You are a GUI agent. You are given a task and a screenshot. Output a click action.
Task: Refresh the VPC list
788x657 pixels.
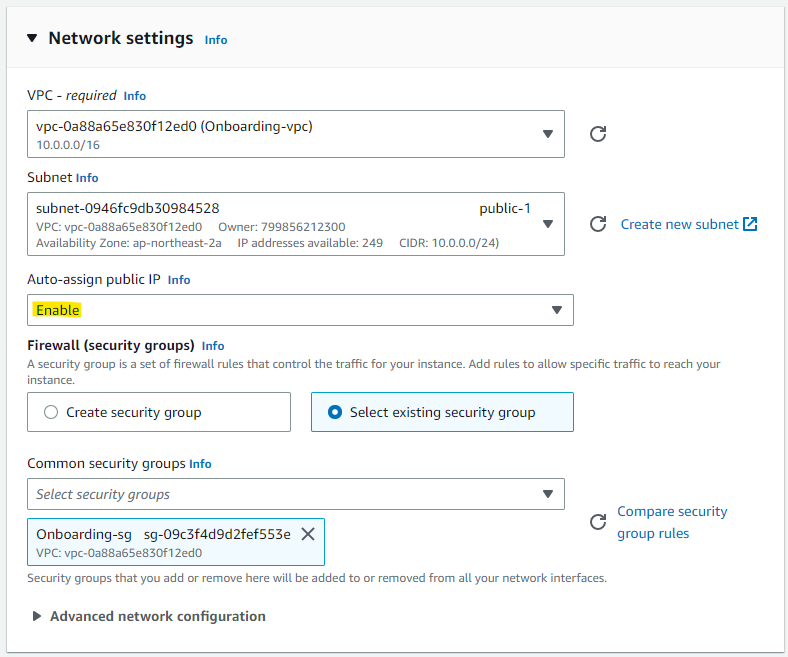point(598,134)
